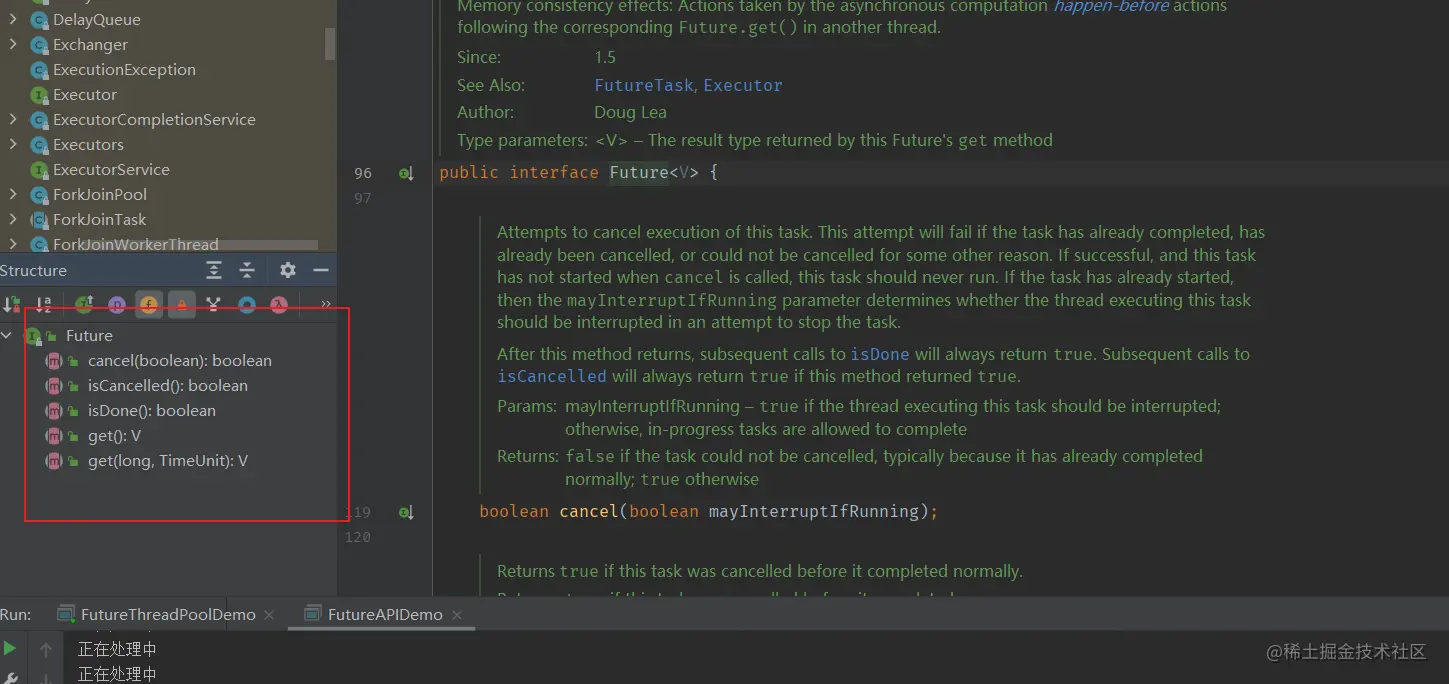1449x684 pixels.
Task: Expand the ForkJoinPool tree node
Action: [12, 195]
